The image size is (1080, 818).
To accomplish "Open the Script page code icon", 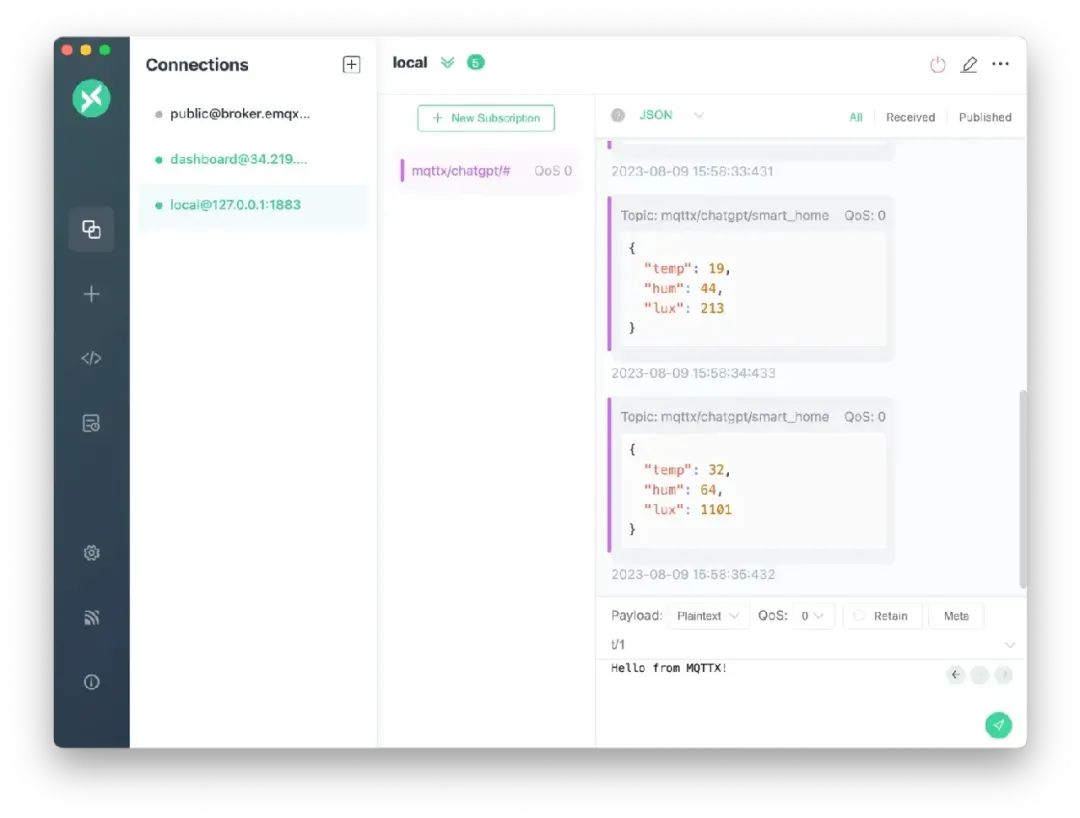I will (x=92, y=358).
